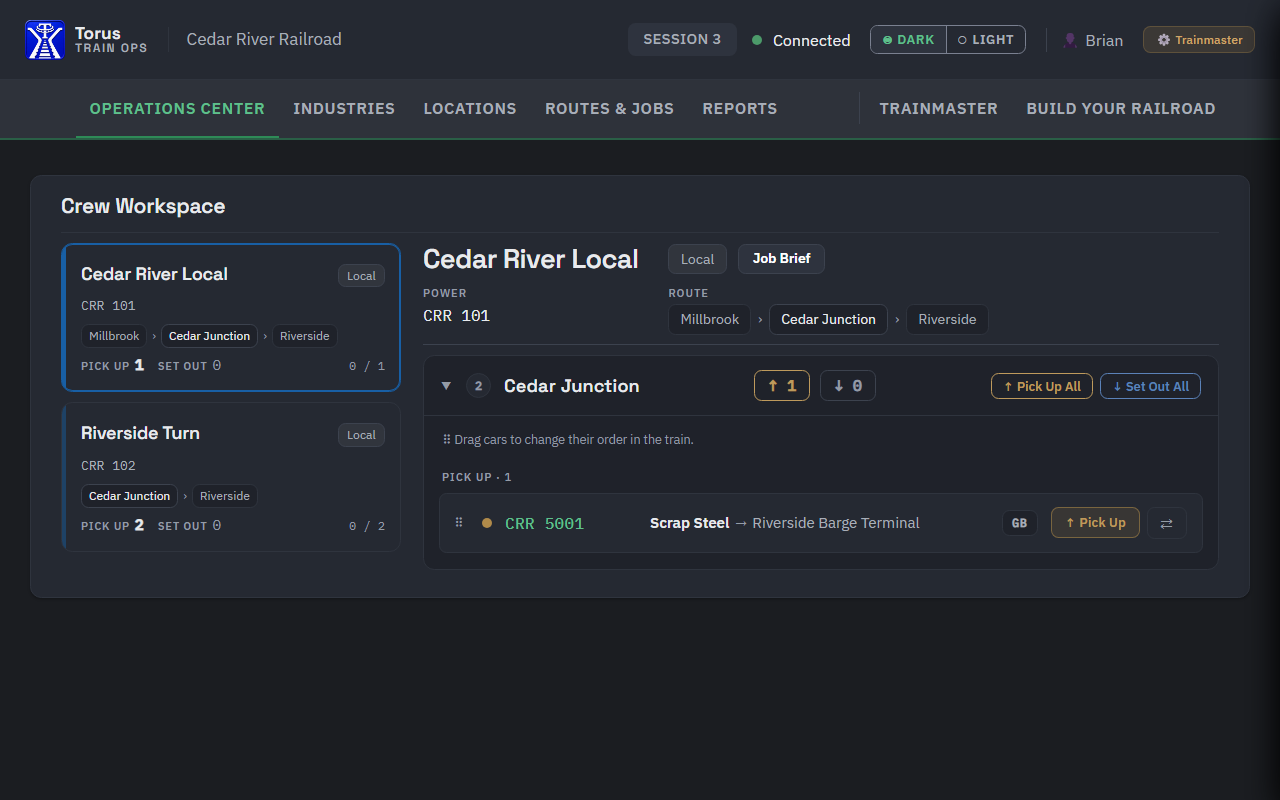Click the amber status dot on CRR 5001
1280x800 pixels.
(487, 523)
